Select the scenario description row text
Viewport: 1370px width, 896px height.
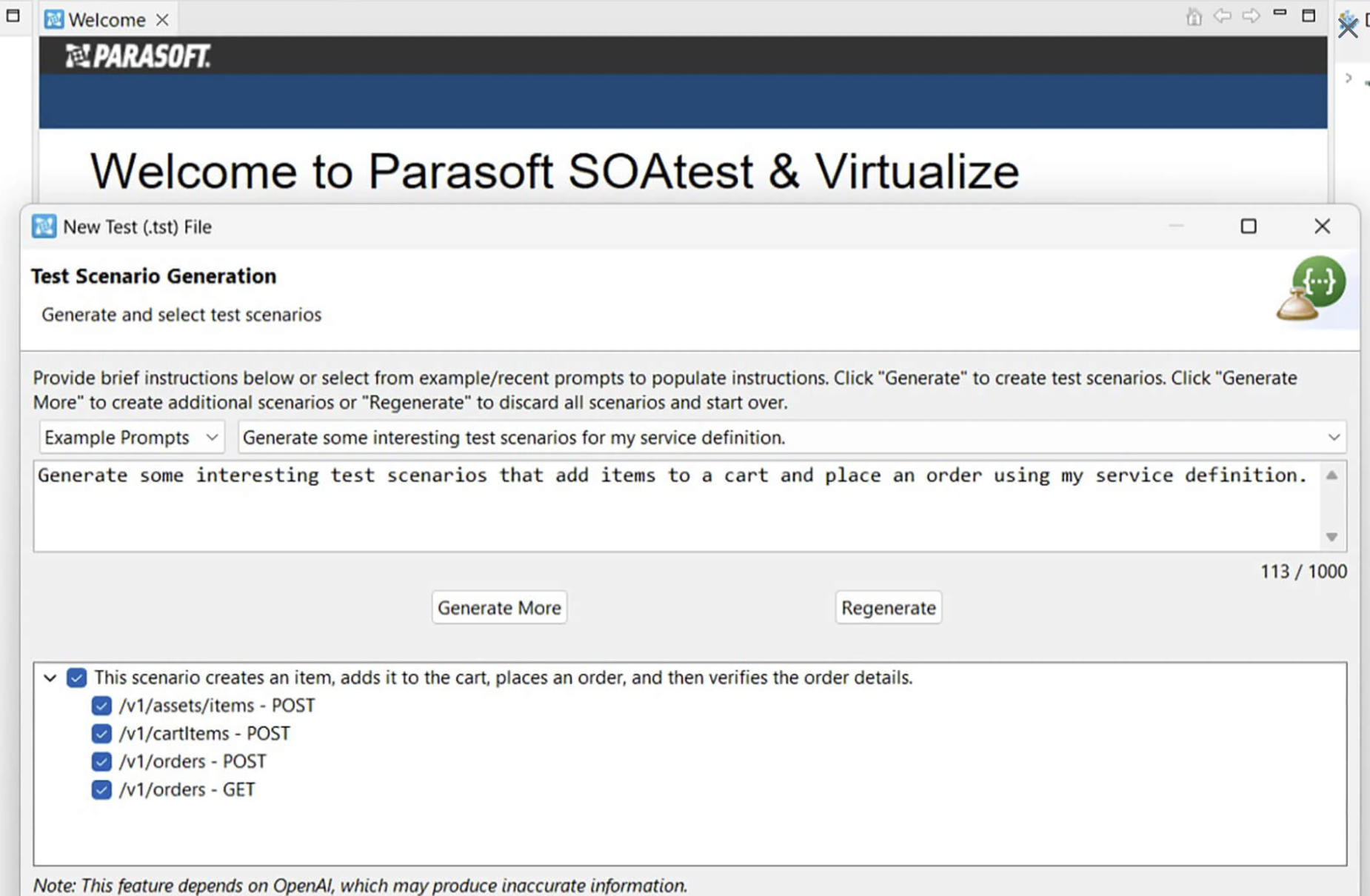(x=503, y=678)
